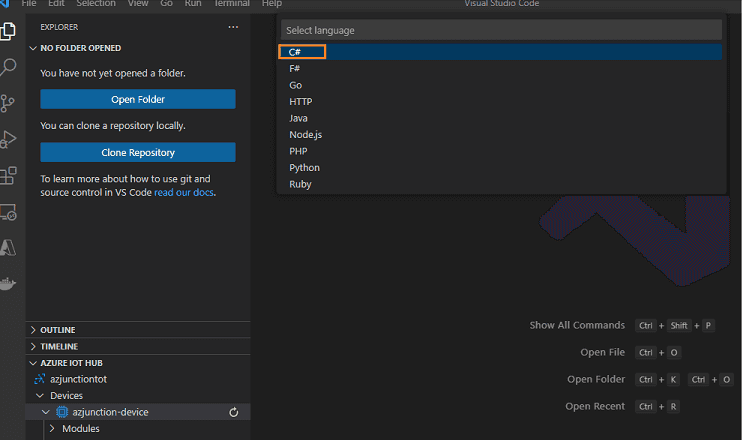
Task: Refresh the azjunction-device item
Action: pyautogui.click(x=234, y=413)
